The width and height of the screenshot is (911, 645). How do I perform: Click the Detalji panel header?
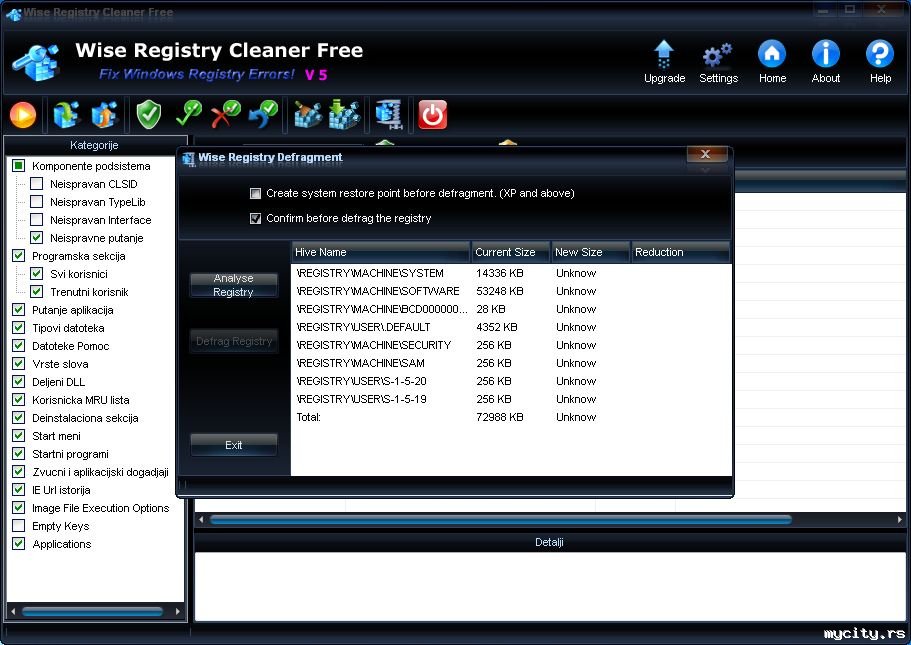pyautogui.click(x=550, y=542)
